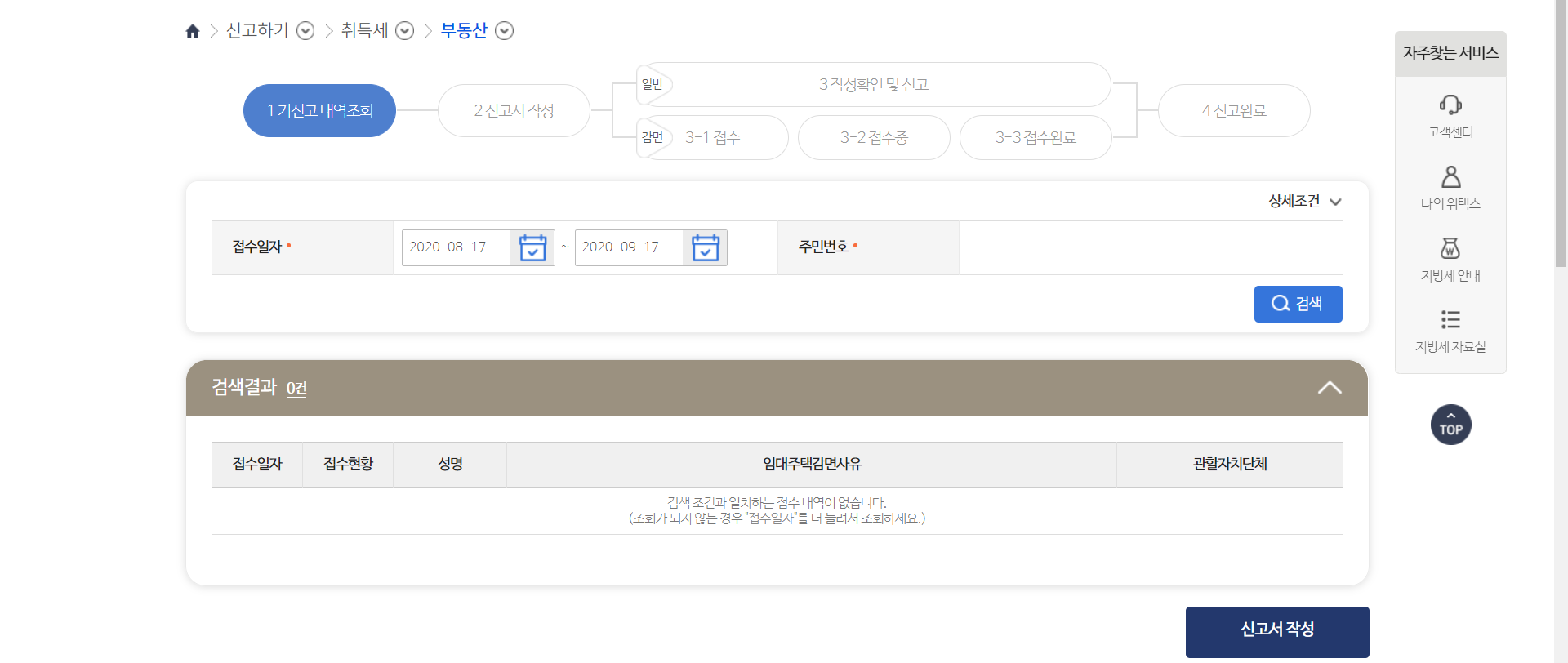Click the 자주찾는 서비스 panel header

tap(1450, 54)
